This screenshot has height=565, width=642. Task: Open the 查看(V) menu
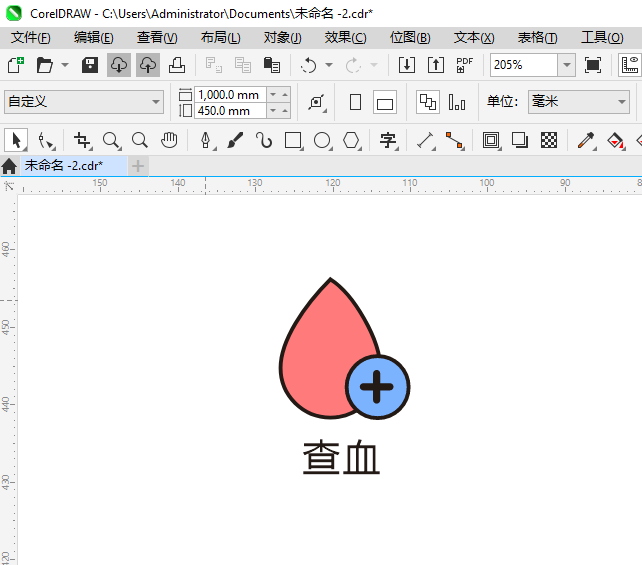pyautogui.click(x=157, y=38)
